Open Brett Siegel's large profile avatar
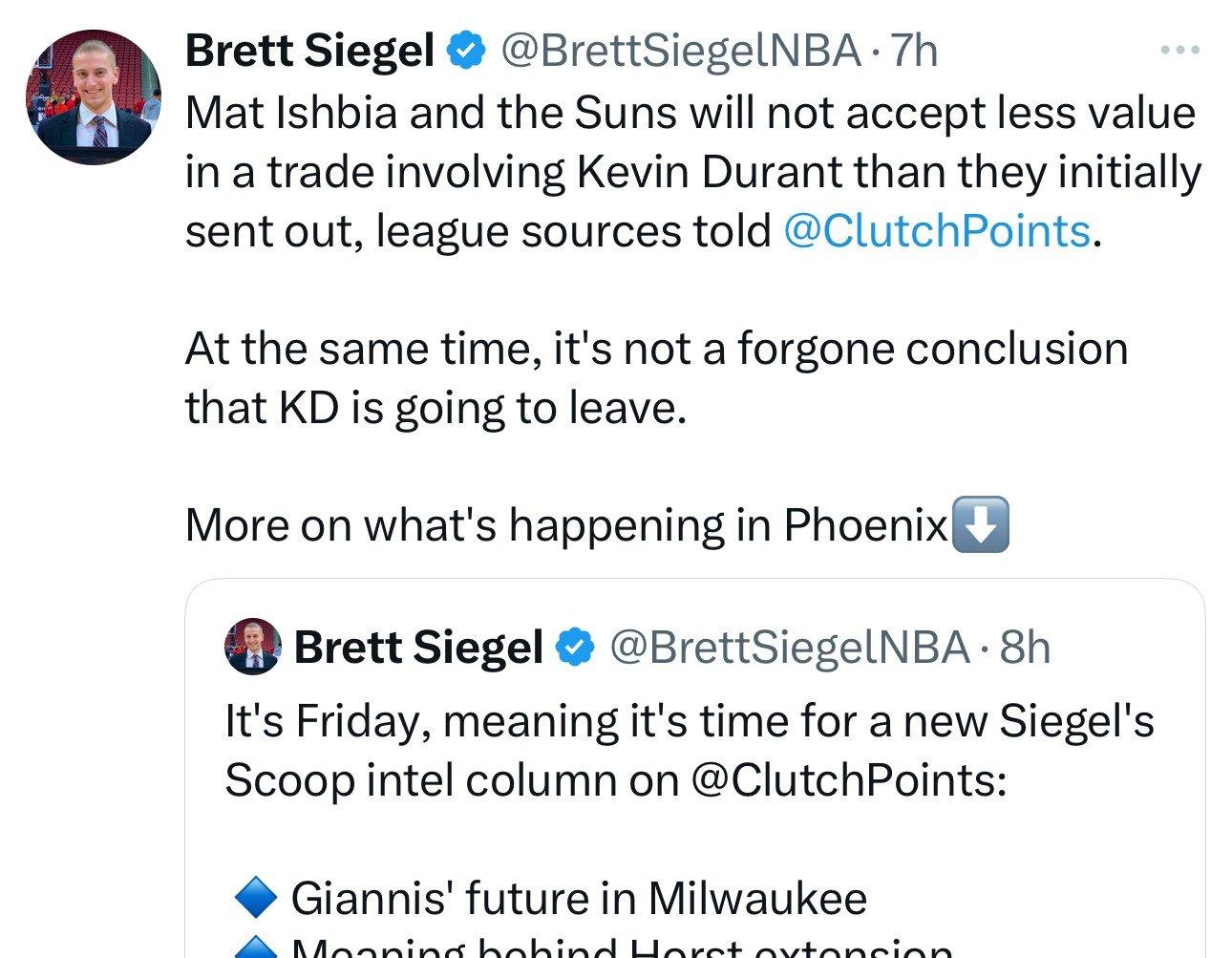This screenshot has height=958, width=1232. point(94,96)
